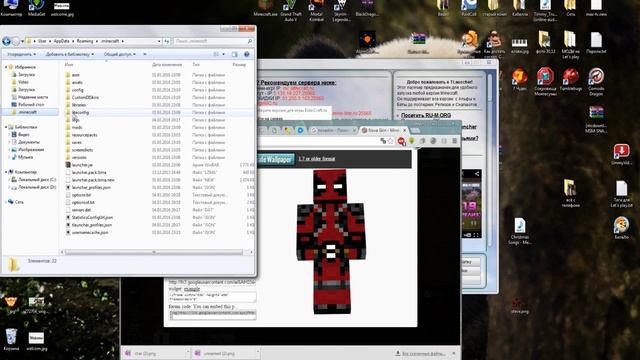Viewport: 640px width, 360px height.
Task: Open Chrome's hamburger menu
Action: (x=454, y=141)
